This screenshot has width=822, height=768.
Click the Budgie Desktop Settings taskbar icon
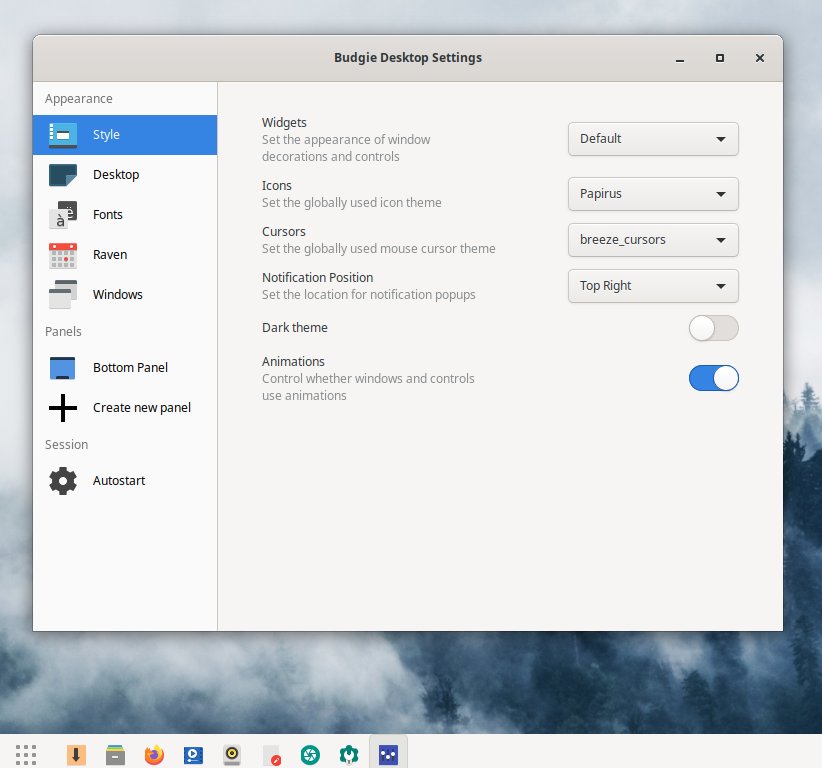point(388,754)
